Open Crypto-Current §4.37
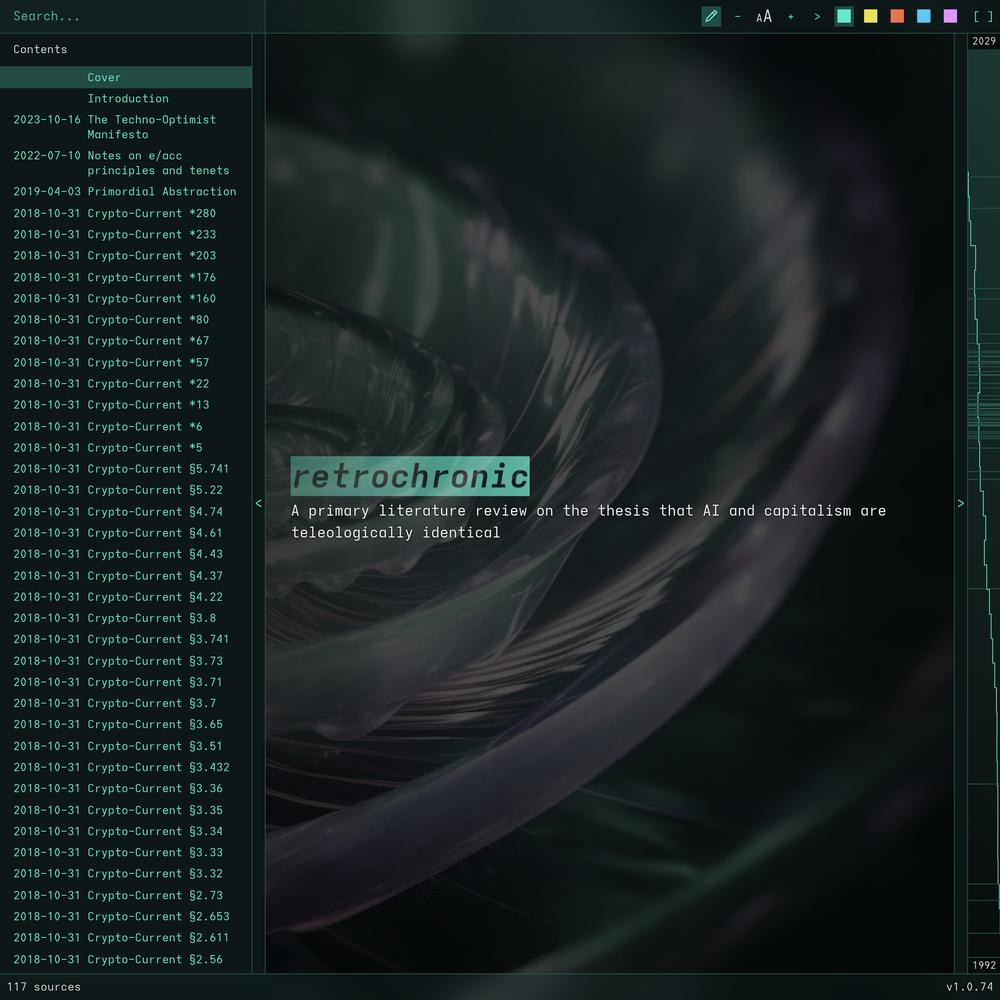Image resolution: width=1000 pixels, height=1000 pixels. point(126,576)
